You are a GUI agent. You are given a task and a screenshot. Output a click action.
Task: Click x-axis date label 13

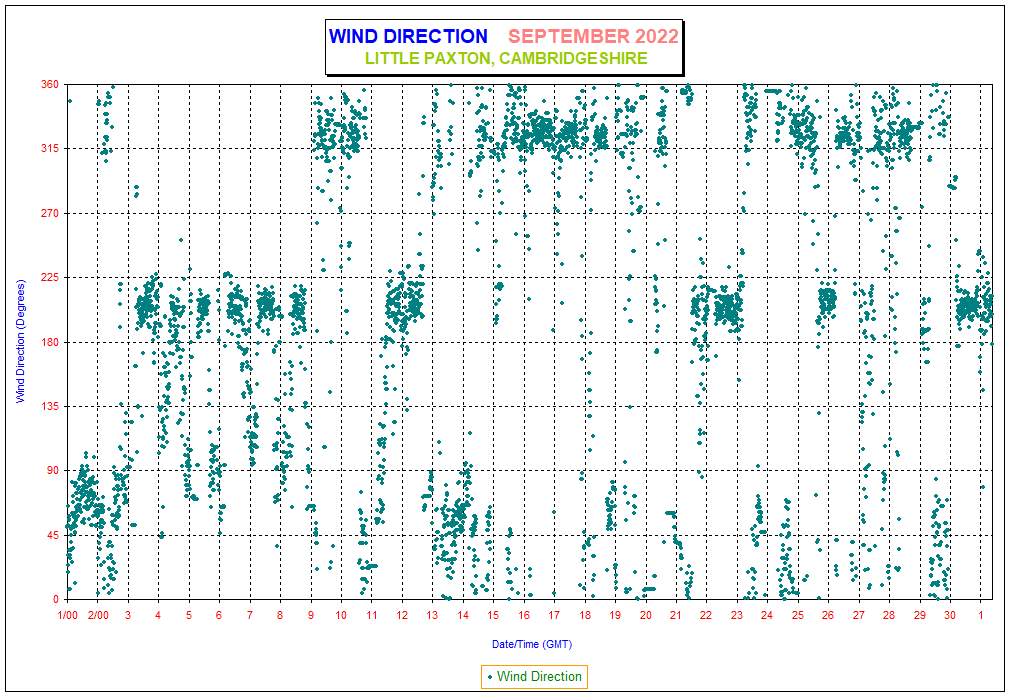pyautogui.click(x=432, y=616)
